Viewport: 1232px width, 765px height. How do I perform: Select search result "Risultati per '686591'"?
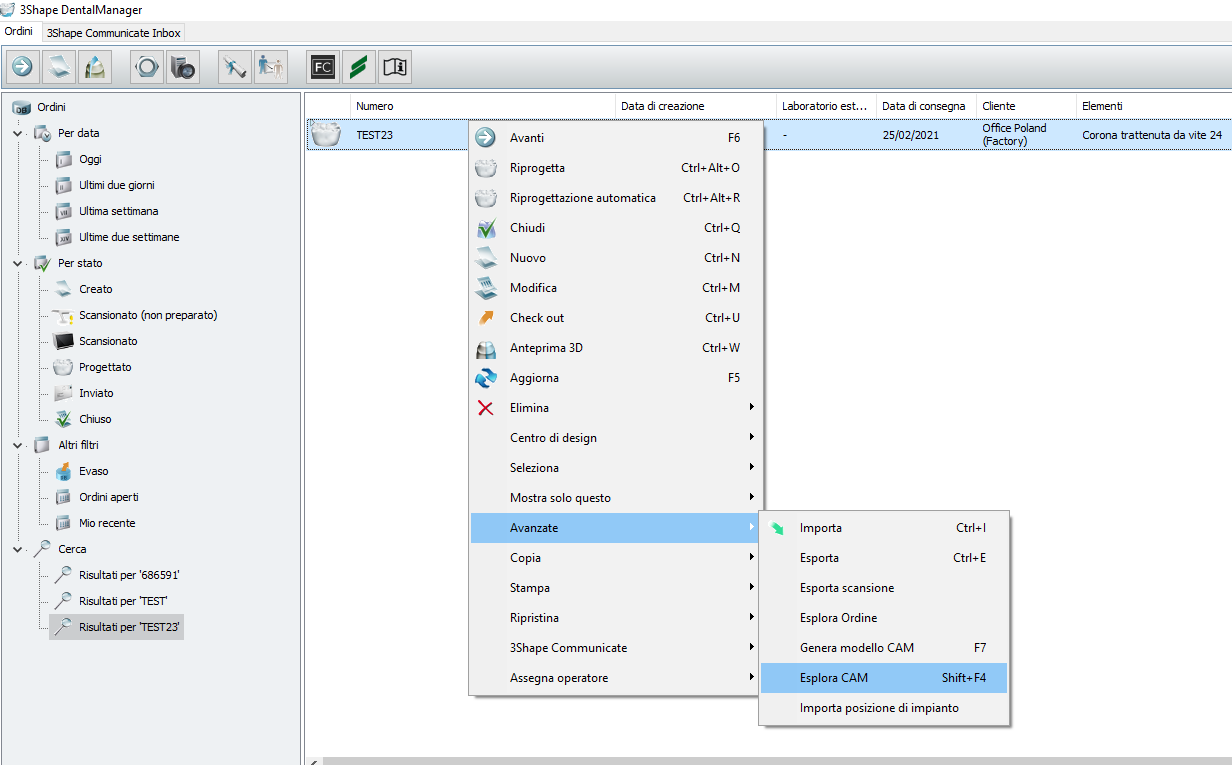(x=129, y=575)
